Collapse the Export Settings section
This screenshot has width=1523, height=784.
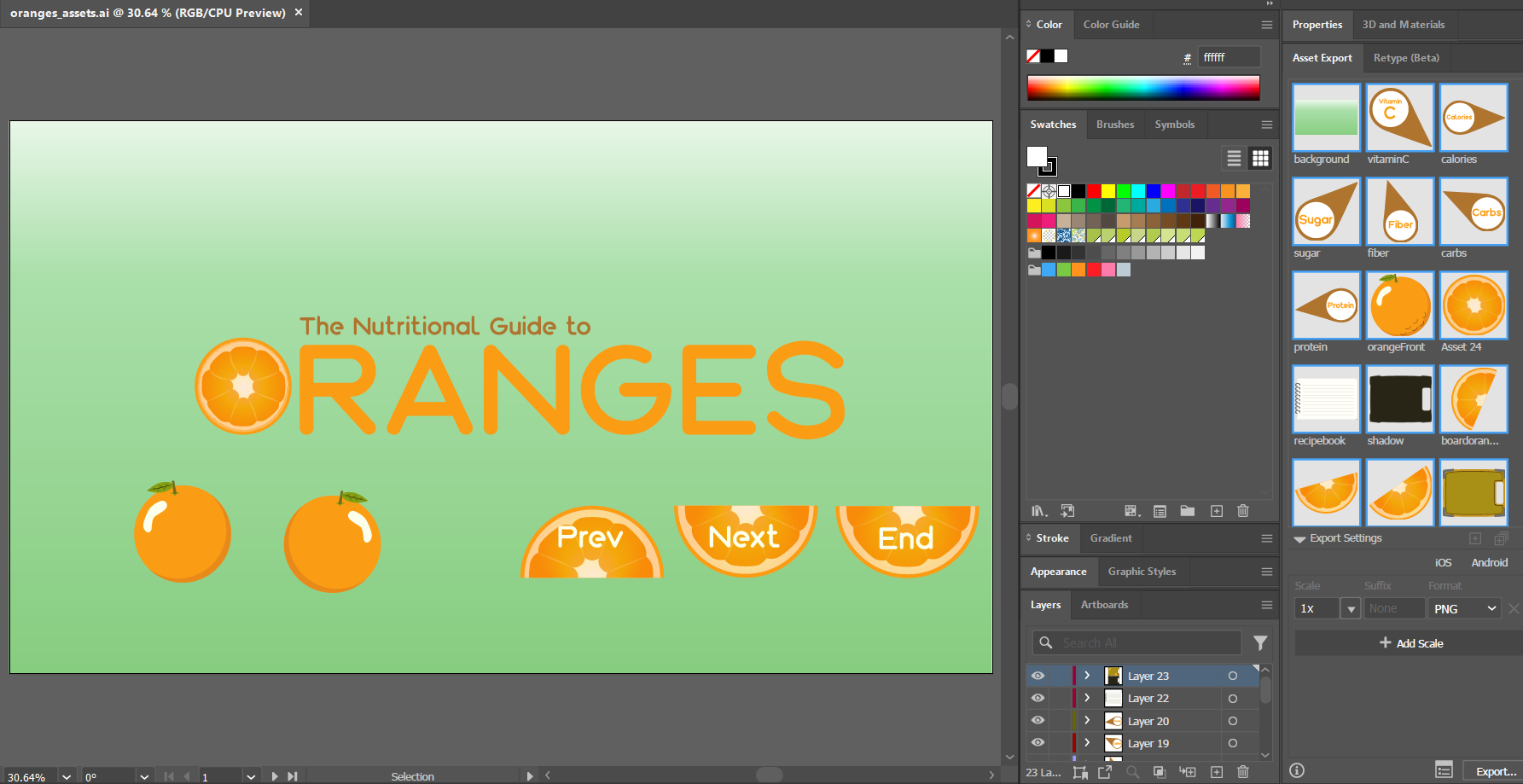coord(1300,539)
